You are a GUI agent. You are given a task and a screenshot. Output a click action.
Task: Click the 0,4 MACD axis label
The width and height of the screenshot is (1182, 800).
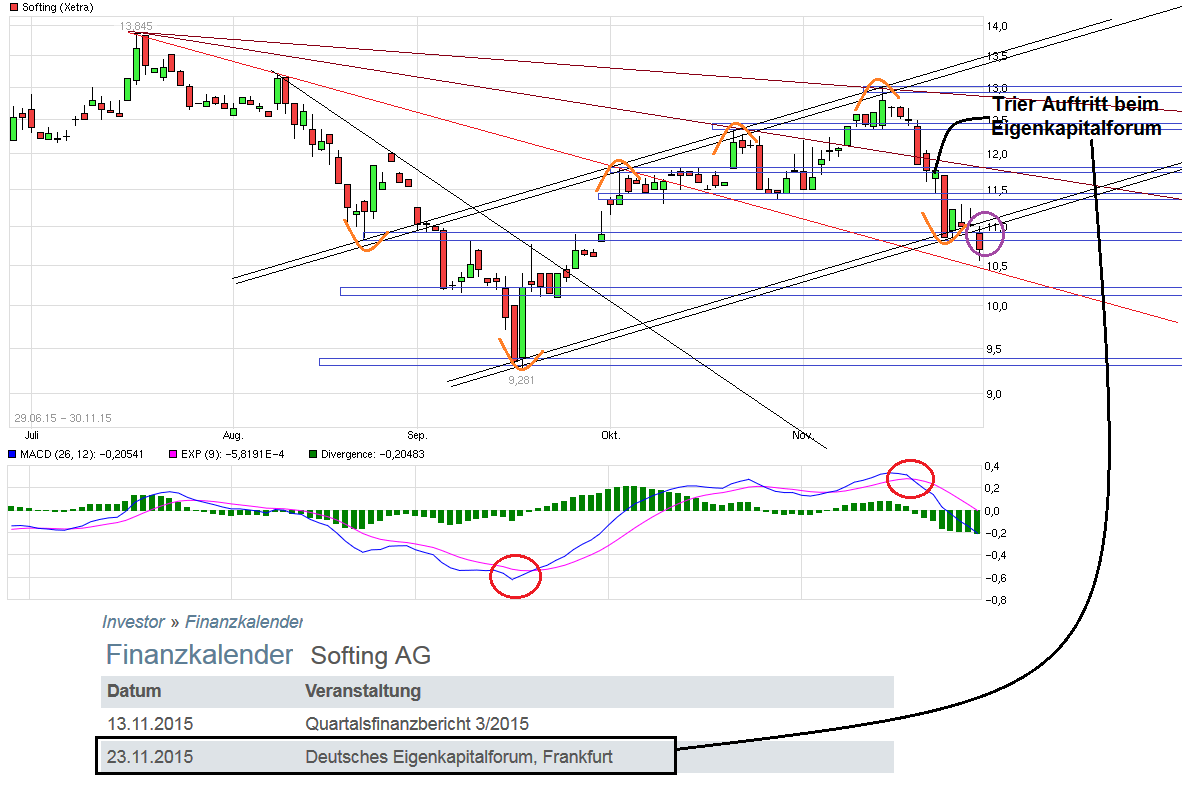992,466
